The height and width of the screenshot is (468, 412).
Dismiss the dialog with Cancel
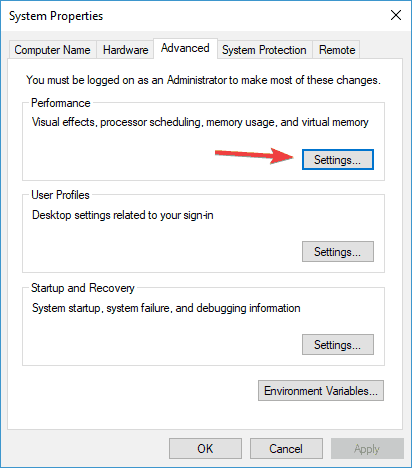coord(286,449)
